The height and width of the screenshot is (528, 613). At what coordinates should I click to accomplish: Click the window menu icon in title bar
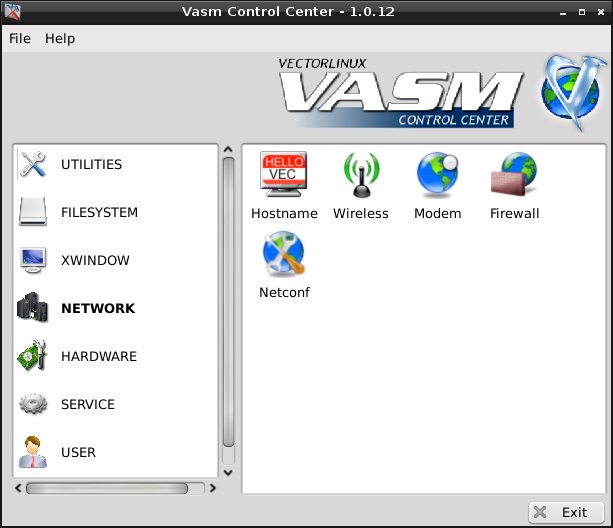(x=13, y=11)
